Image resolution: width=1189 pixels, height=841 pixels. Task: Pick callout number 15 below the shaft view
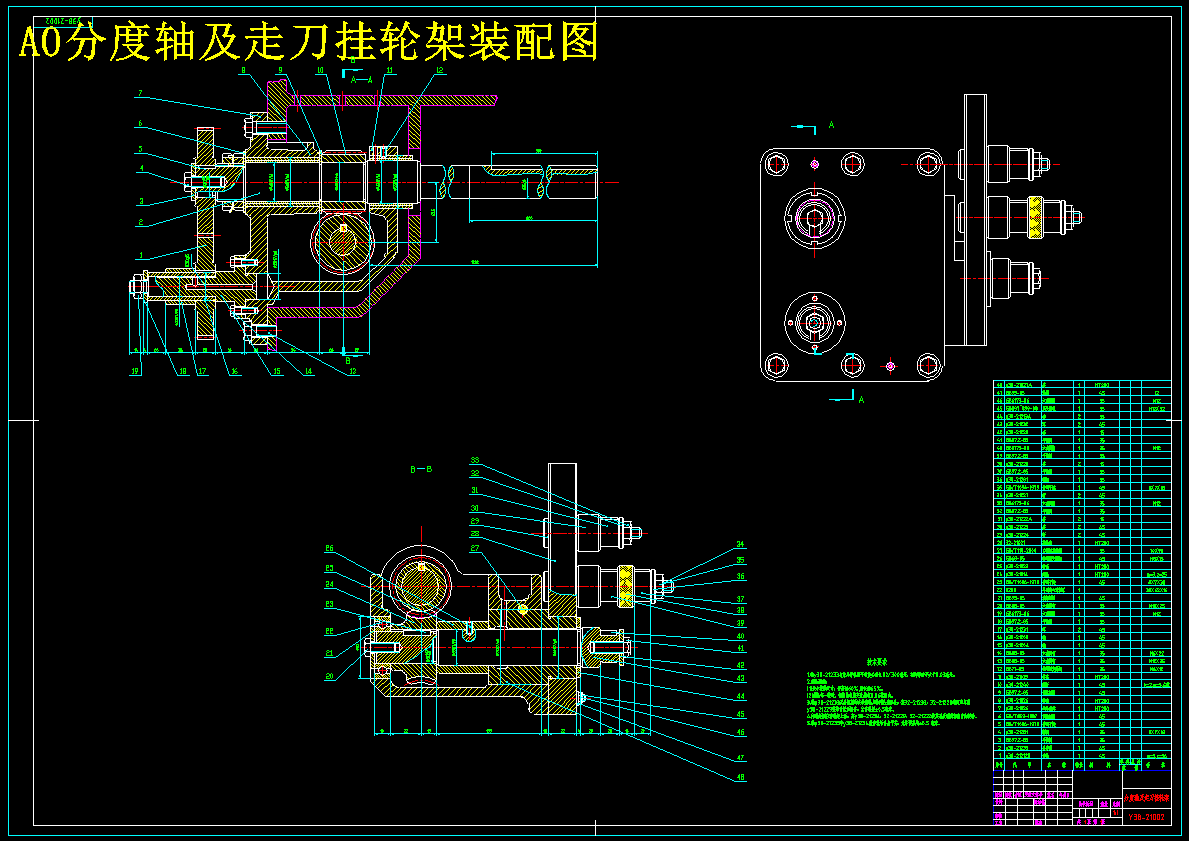pyautogui.click(x=277, y=372)
